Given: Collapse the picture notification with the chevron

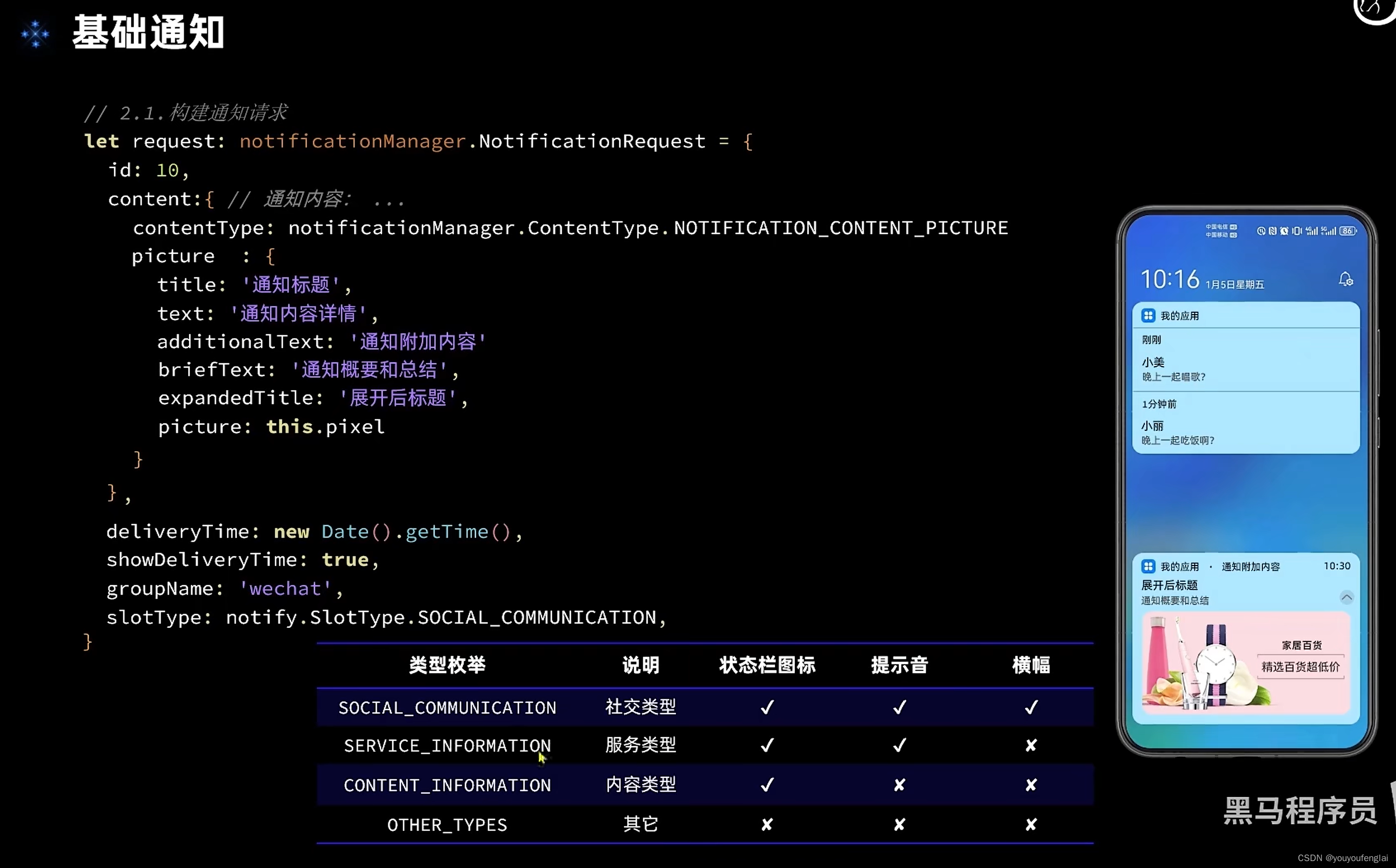Looking at the screenshot, I should (1346, 597).
